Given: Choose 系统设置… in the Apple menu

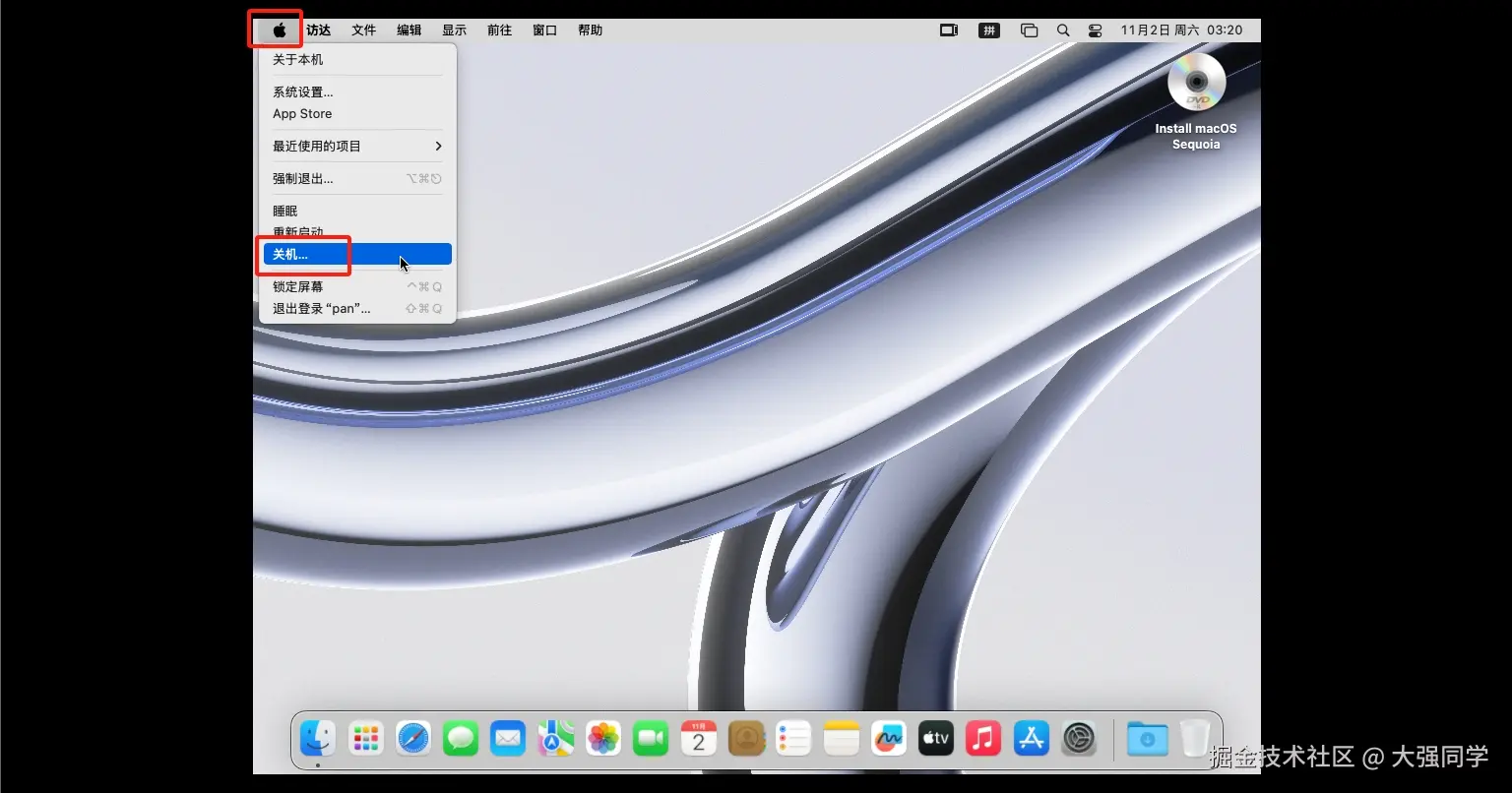Looking at the screenshot, I should [303, 92].
